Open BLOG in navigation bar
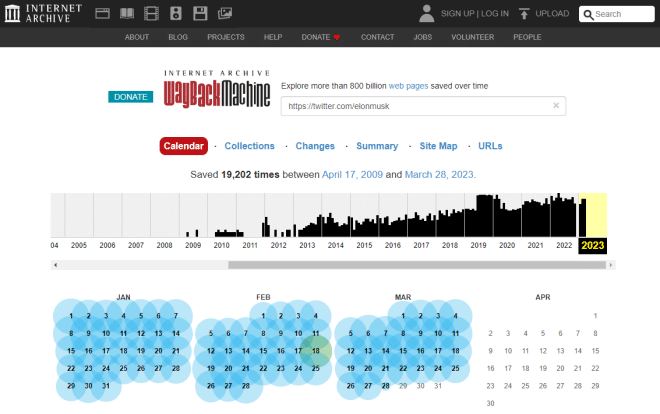The image size is (660, 414). (x=178, y=37)
